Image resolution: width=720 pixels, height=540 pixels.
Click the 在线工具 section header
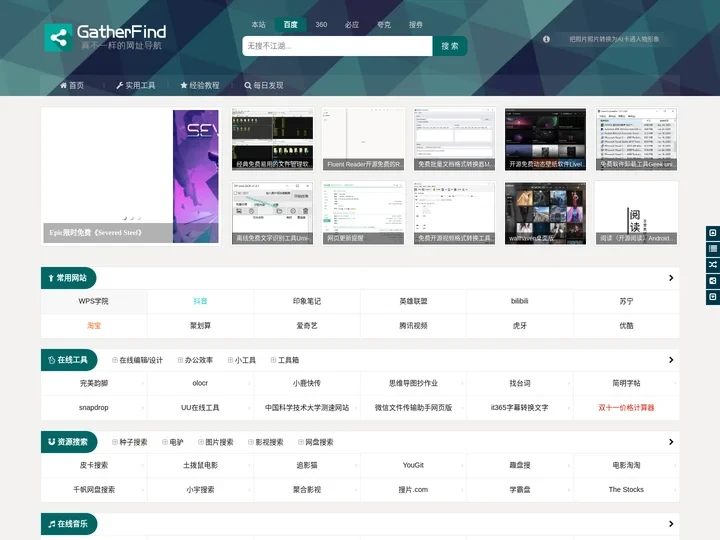69,360
